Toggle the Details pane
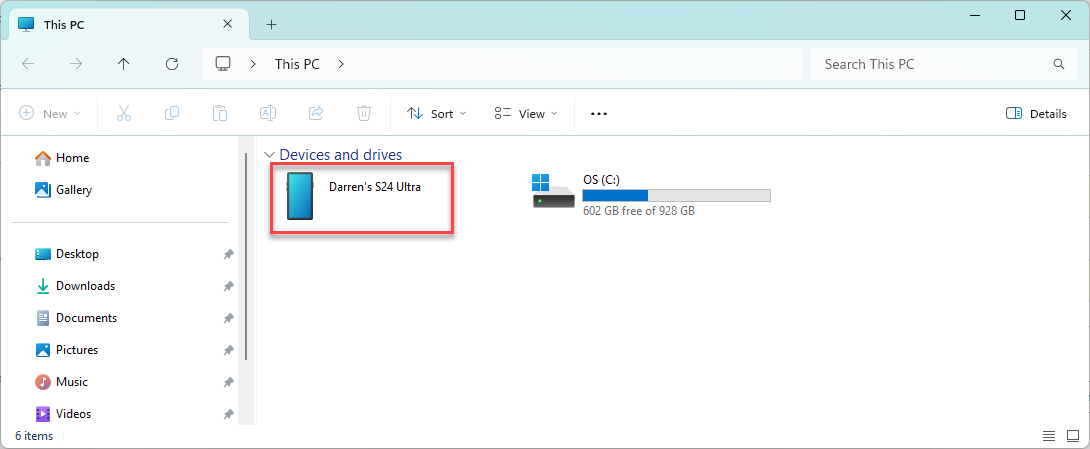 pyautogui.click(x=1036, y=113)
